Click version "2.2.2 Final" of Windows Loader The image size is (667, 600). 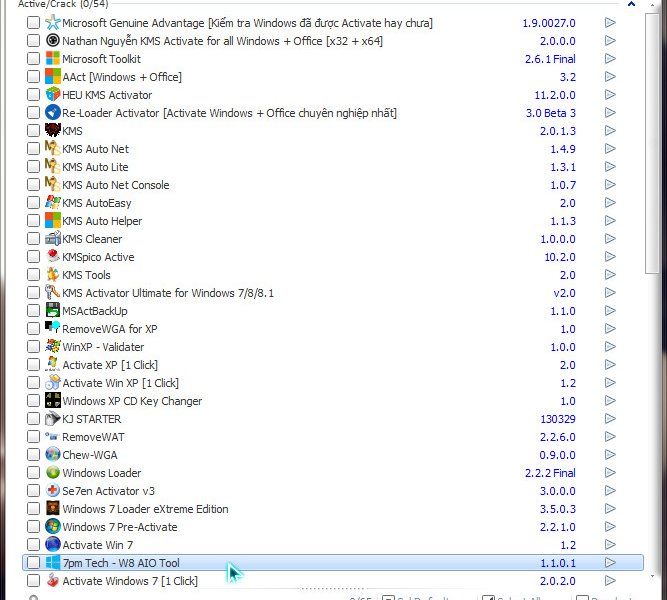pyautogui.click(x=550, y=473)
